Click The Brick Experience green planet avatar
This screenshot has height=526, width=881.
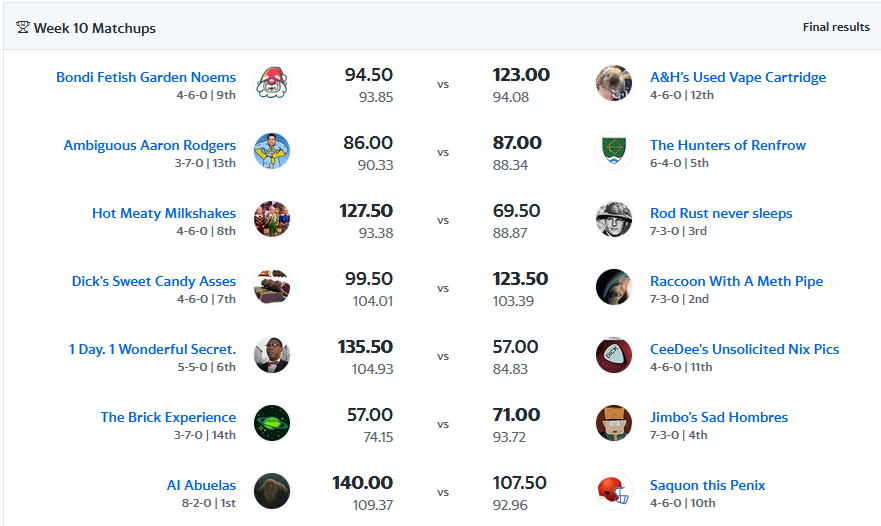[272, 423]
